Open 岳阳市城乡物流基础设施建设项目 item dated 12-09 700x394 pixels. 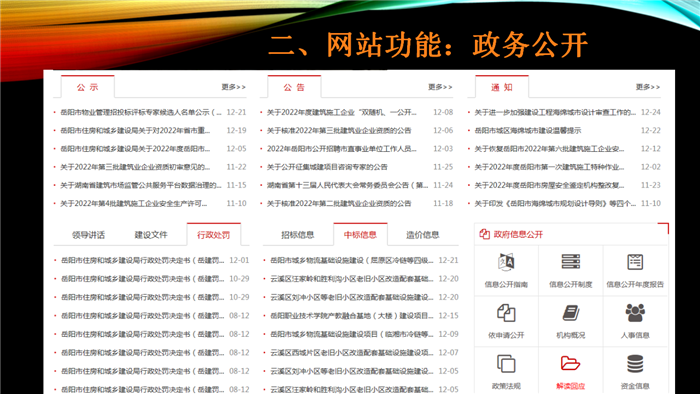point(352,334)
